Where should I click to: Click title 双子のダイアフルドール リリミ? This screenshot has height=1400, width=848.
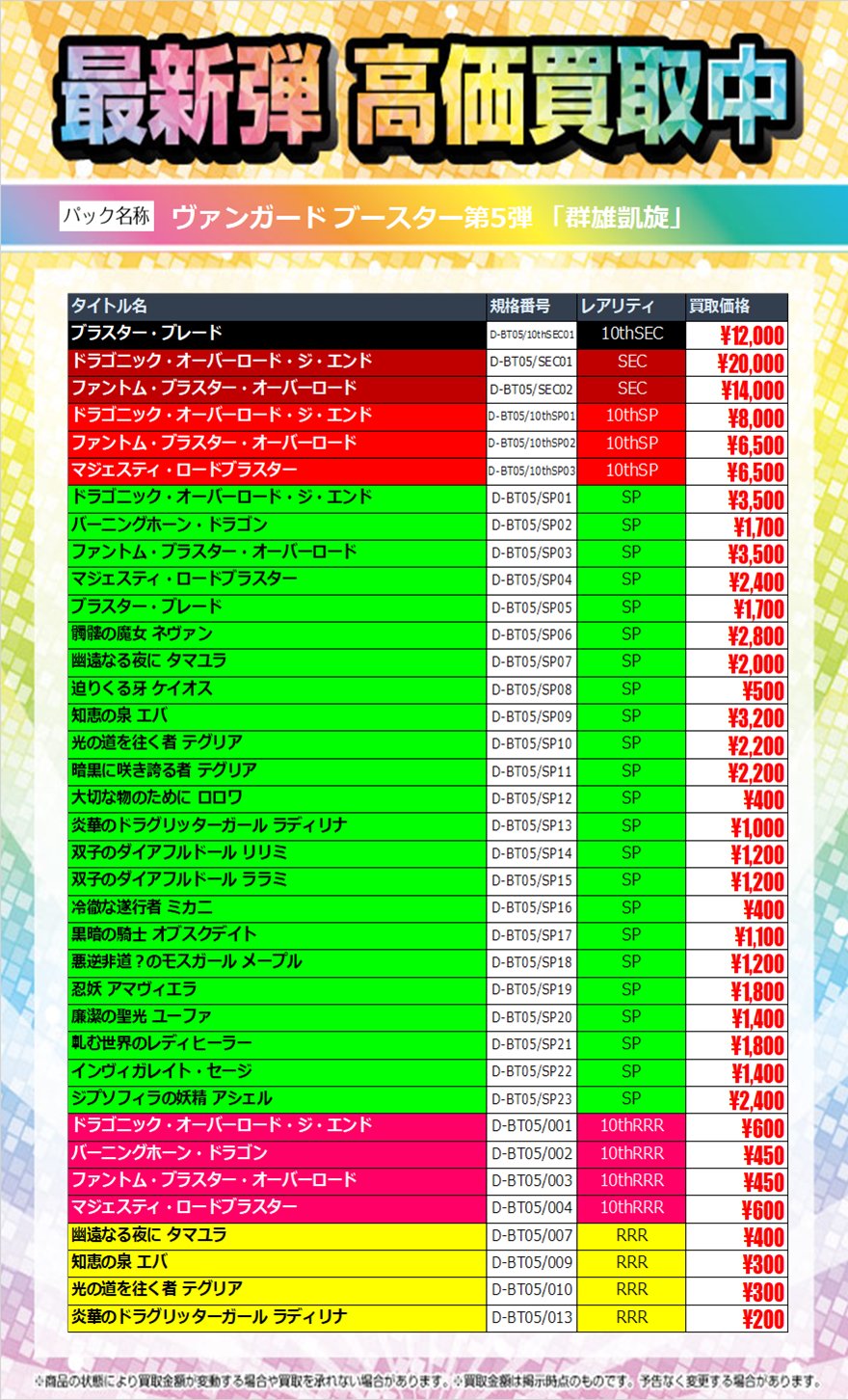[179, 852]
